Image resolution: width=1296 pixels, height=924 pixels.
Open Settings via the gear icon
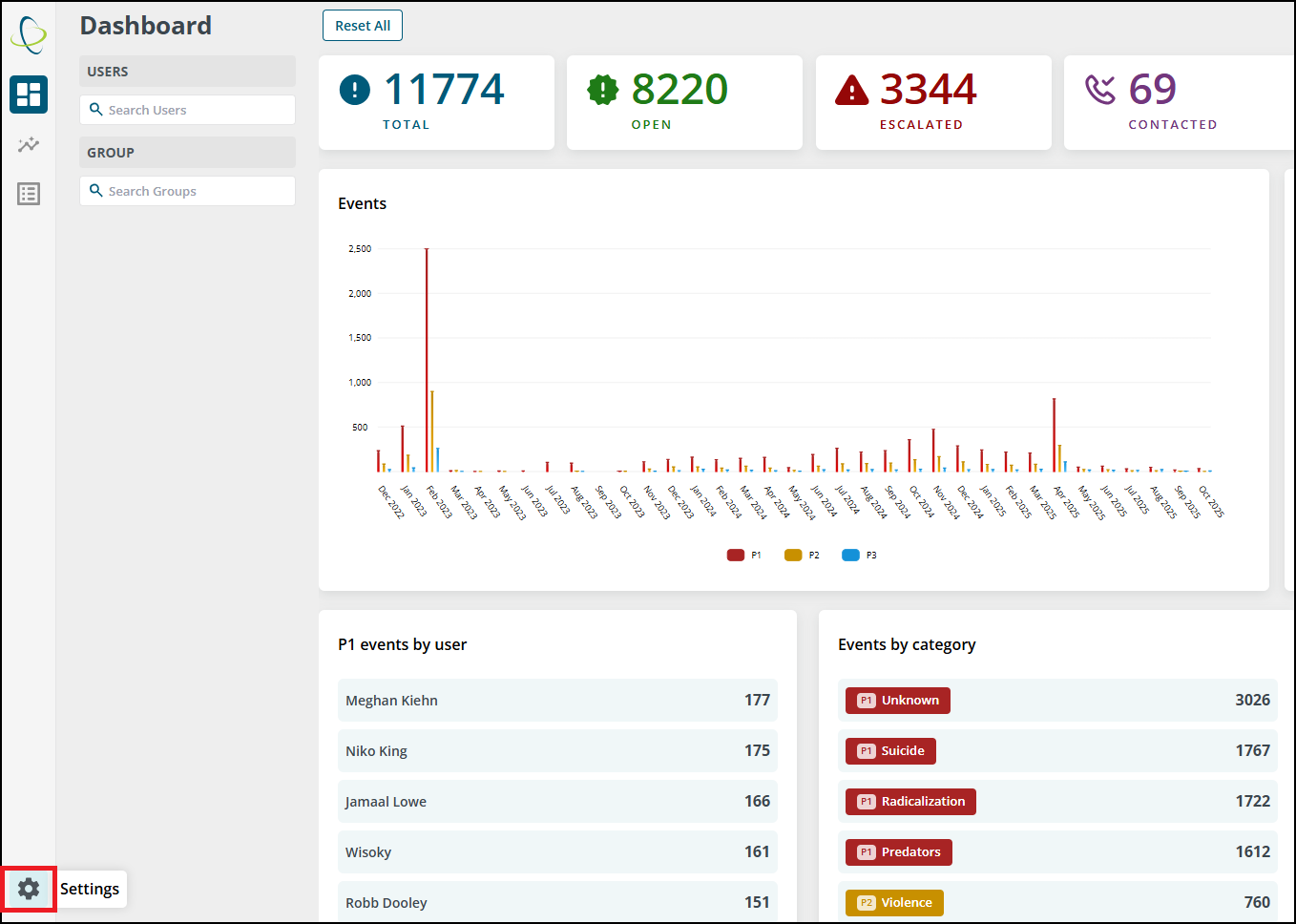[29, 889]
